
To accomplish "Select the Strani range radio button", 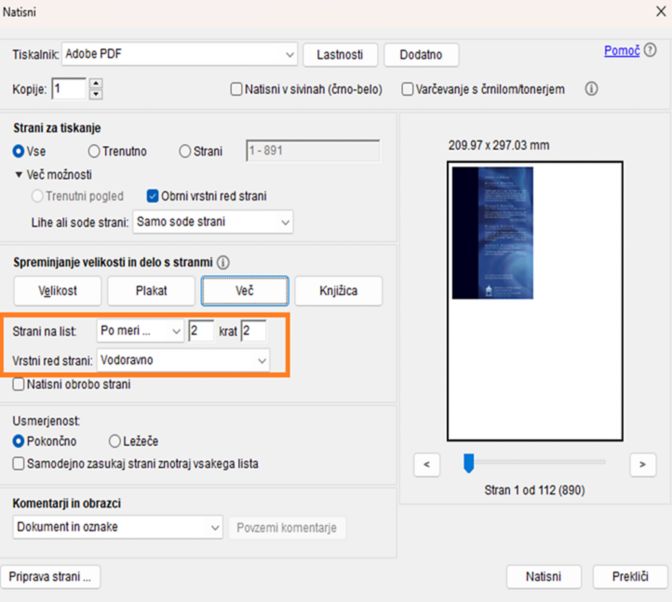I will pyautogui.click(x=185, y=151).
